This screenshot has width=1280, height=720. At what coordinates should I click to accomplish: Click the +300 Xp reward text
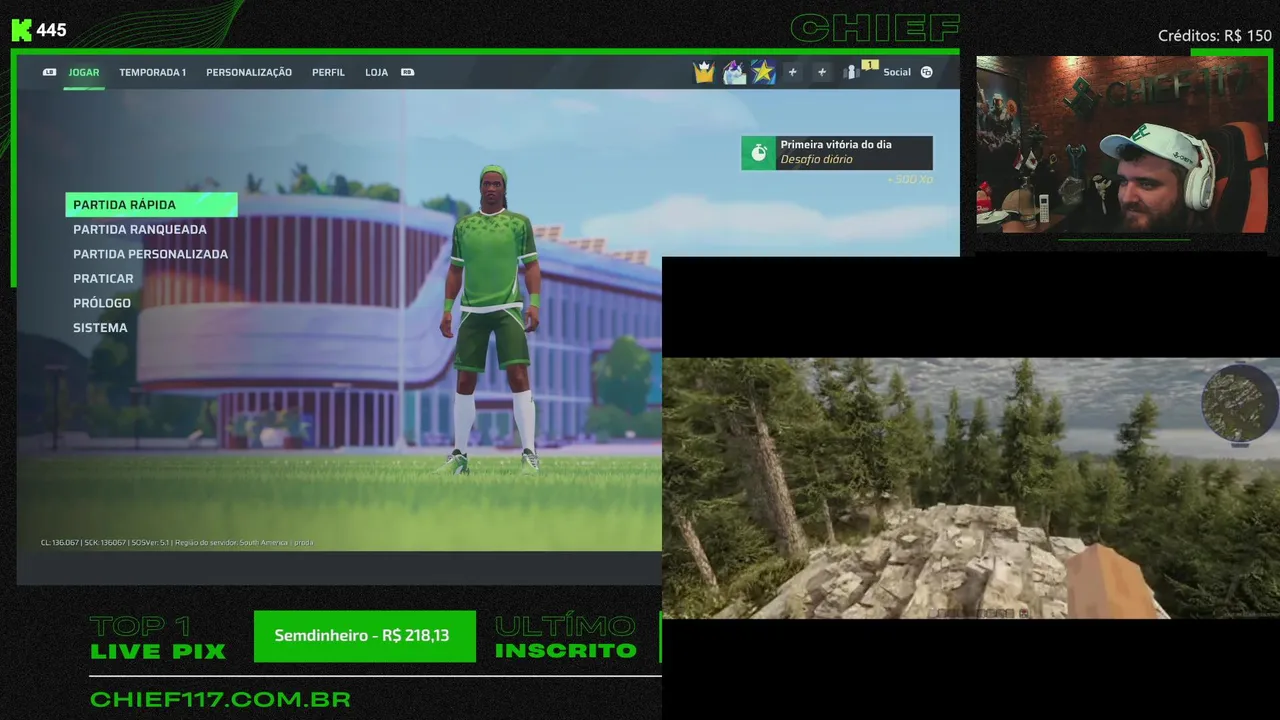click(x=909, y=180)
